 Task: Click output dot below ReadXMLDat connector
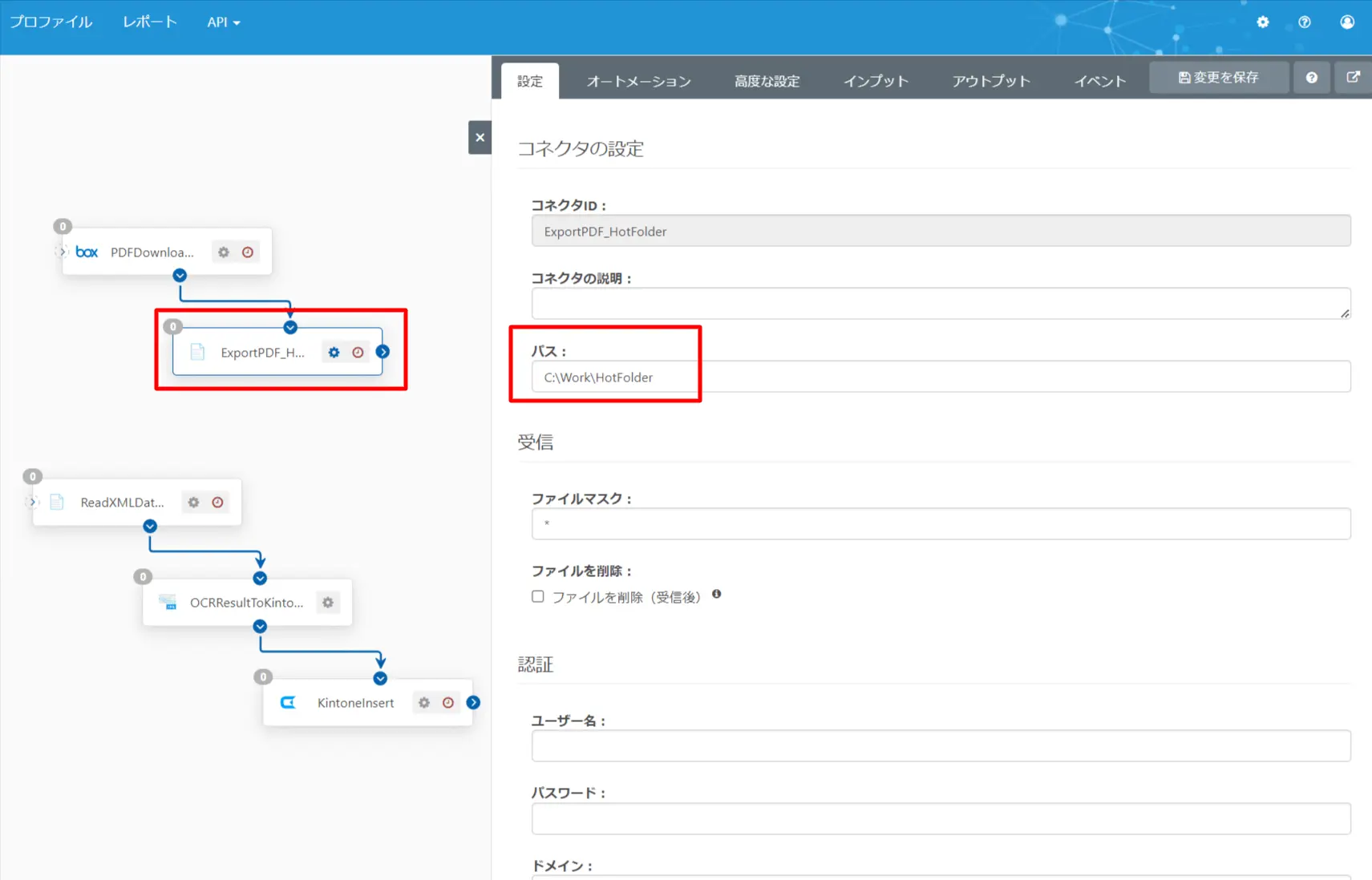click(150, 527)
